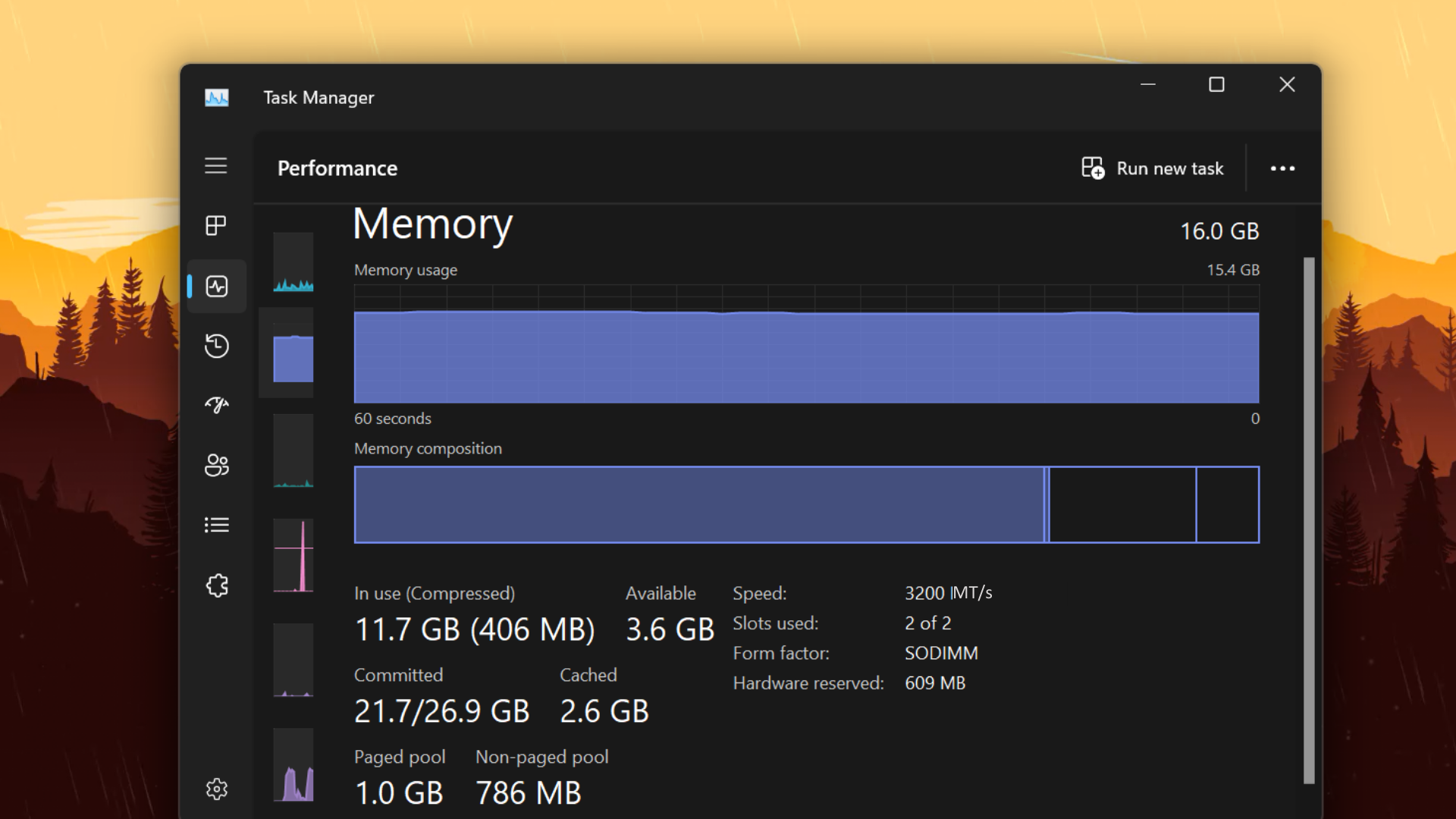Open App history from the sidebar
The image size is (1456, 819).
[217, 346]
